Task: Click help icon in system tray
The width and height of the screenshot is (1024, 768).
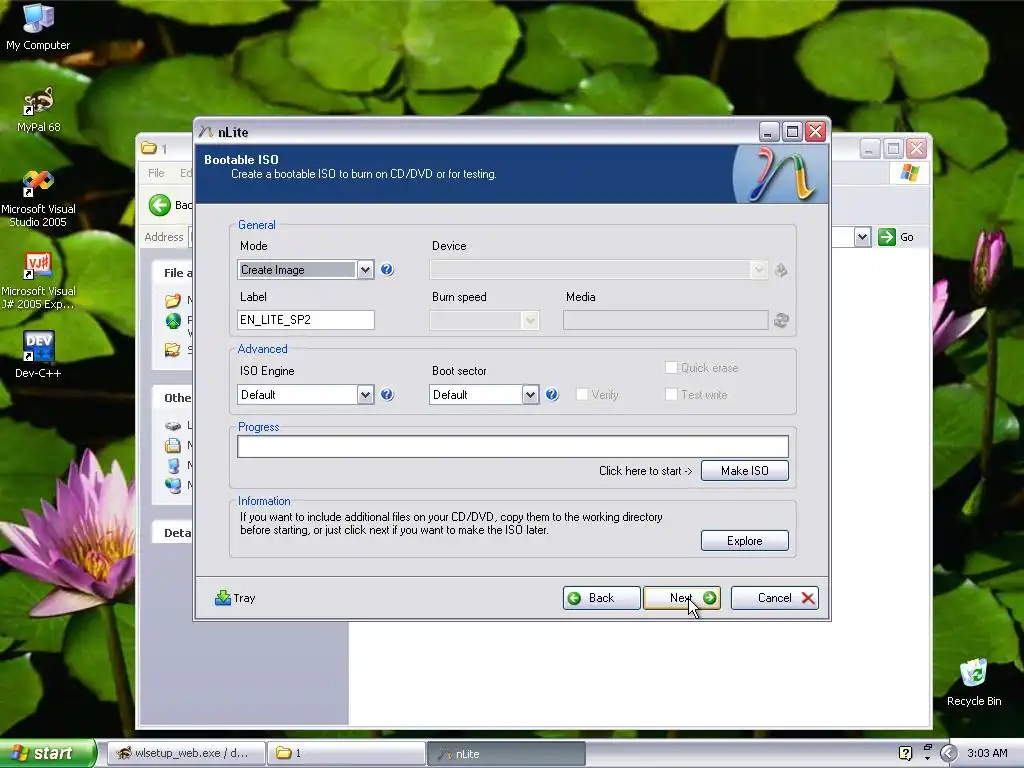Action: 905,753
